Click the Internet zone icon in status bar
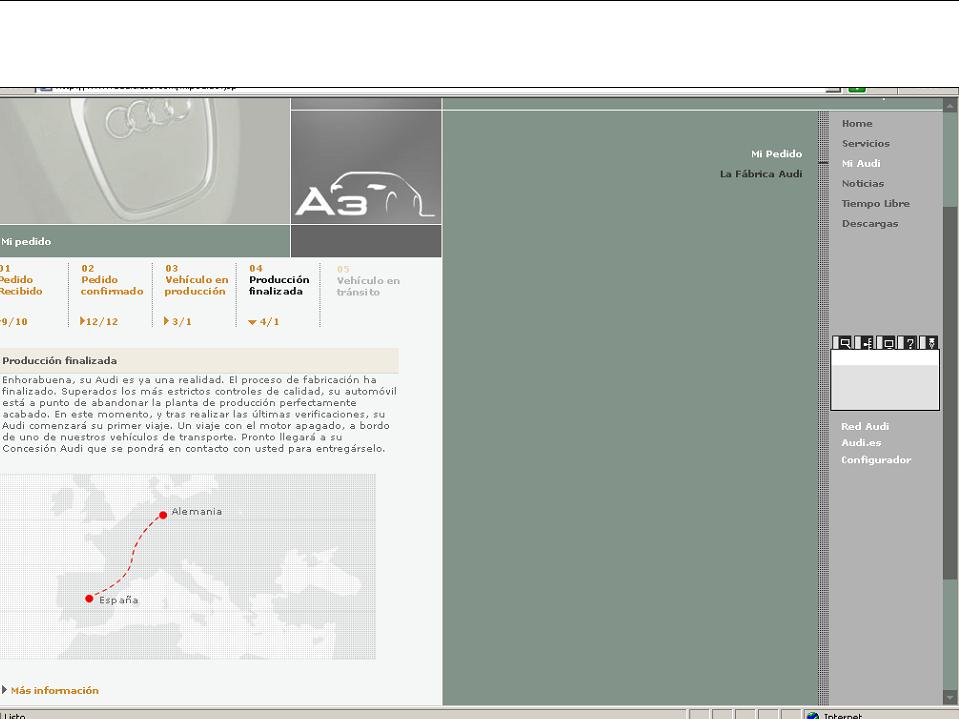The image size is (959, 719). click(x=813, y=715)
